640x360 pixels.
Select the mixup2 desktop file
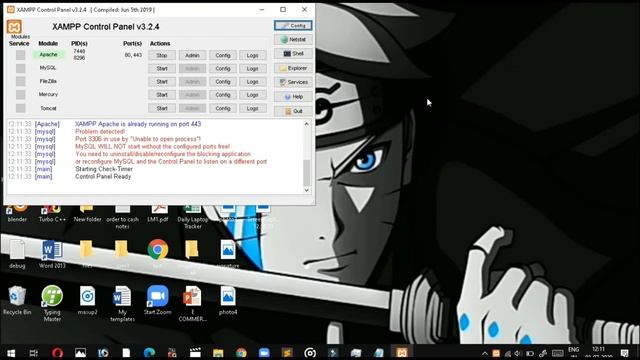coord(87,300)
